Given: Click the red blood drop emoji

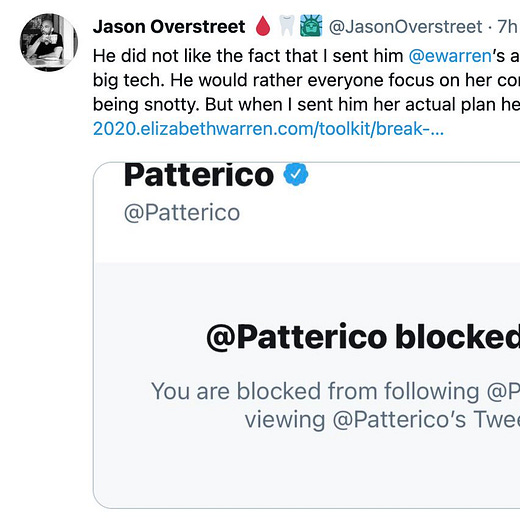Looking at the screenshot, I should (263, 26).
